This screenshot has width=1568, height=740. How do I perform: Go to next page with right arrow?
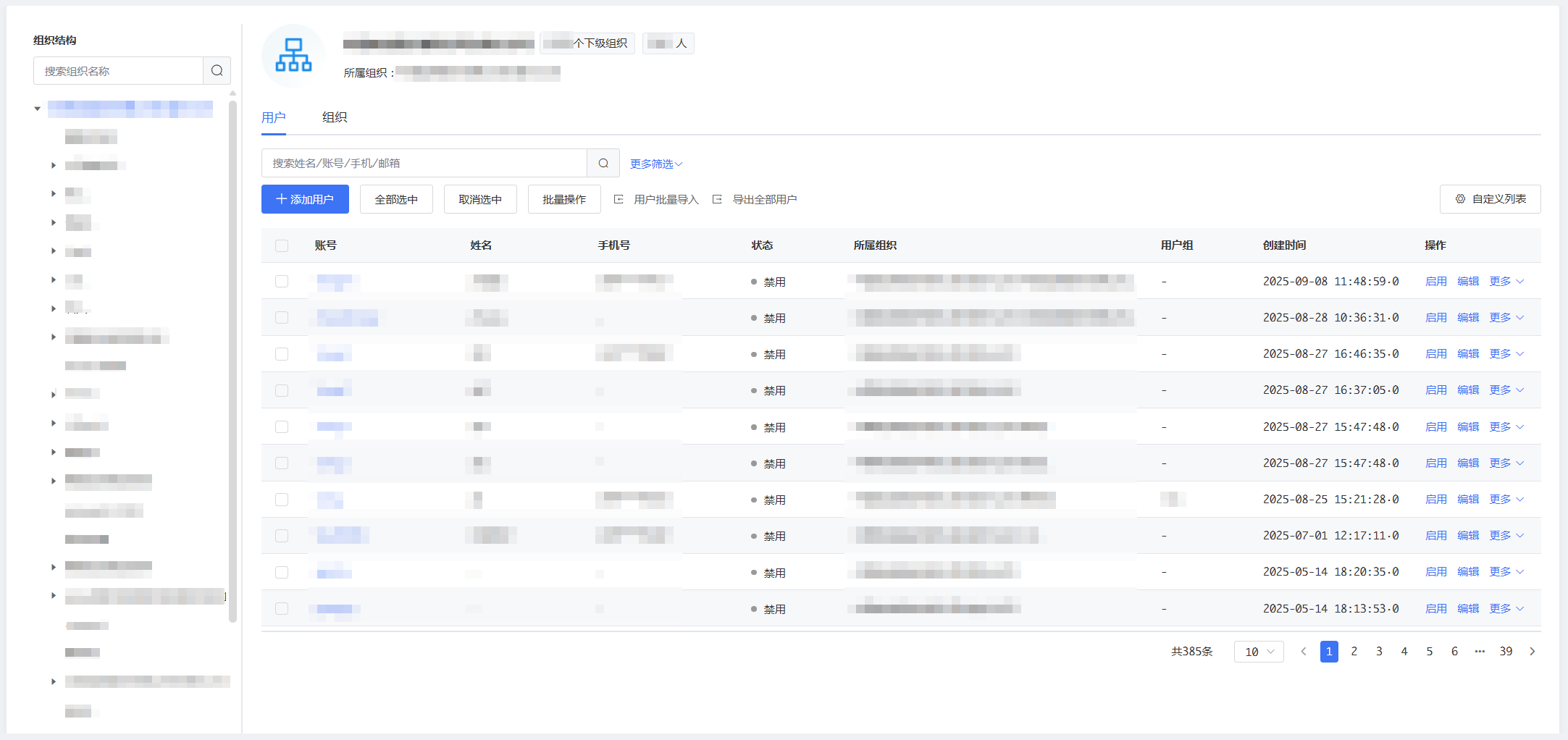1532,652
